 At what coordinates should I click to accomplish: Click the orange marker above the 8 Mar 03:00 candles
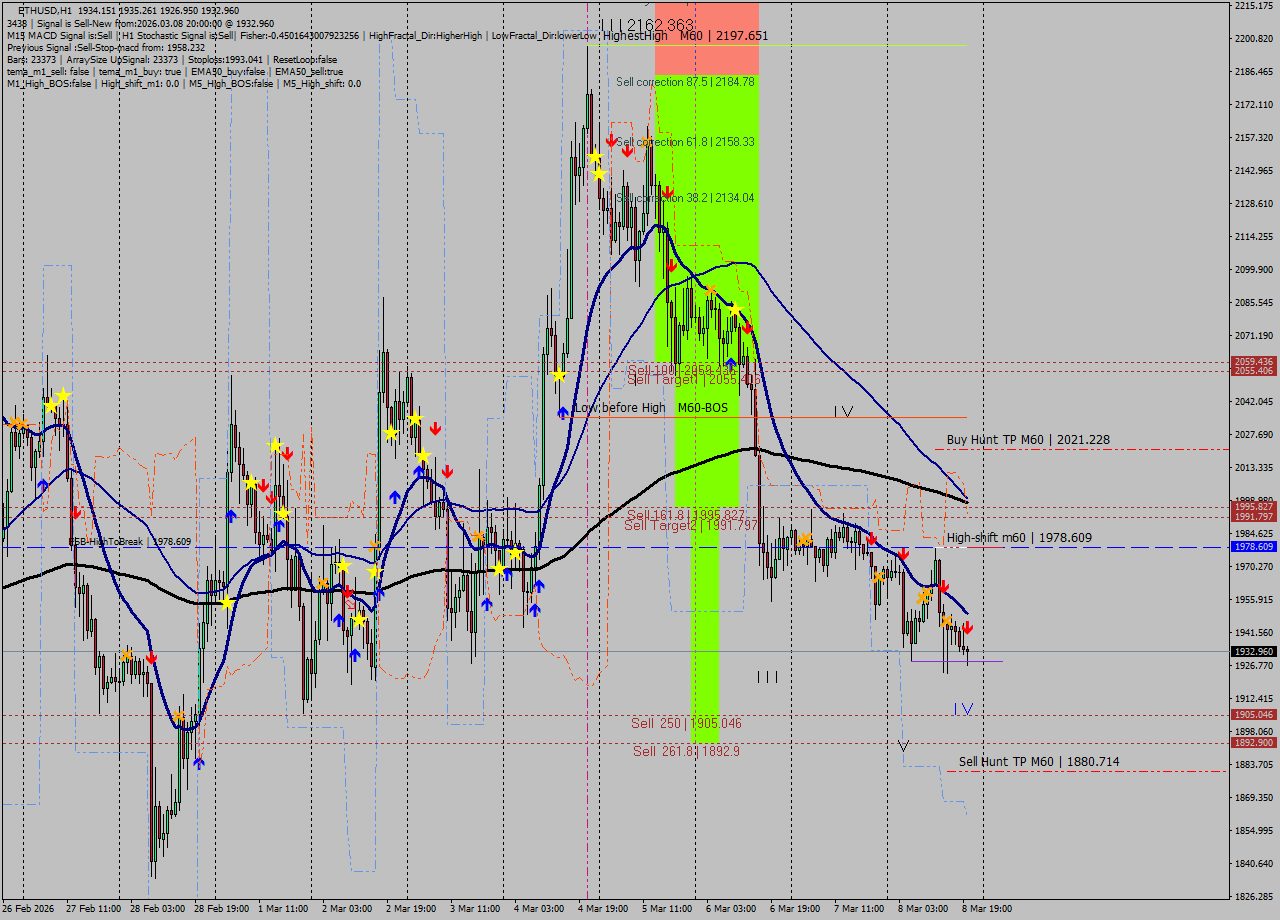coord(925,595)
